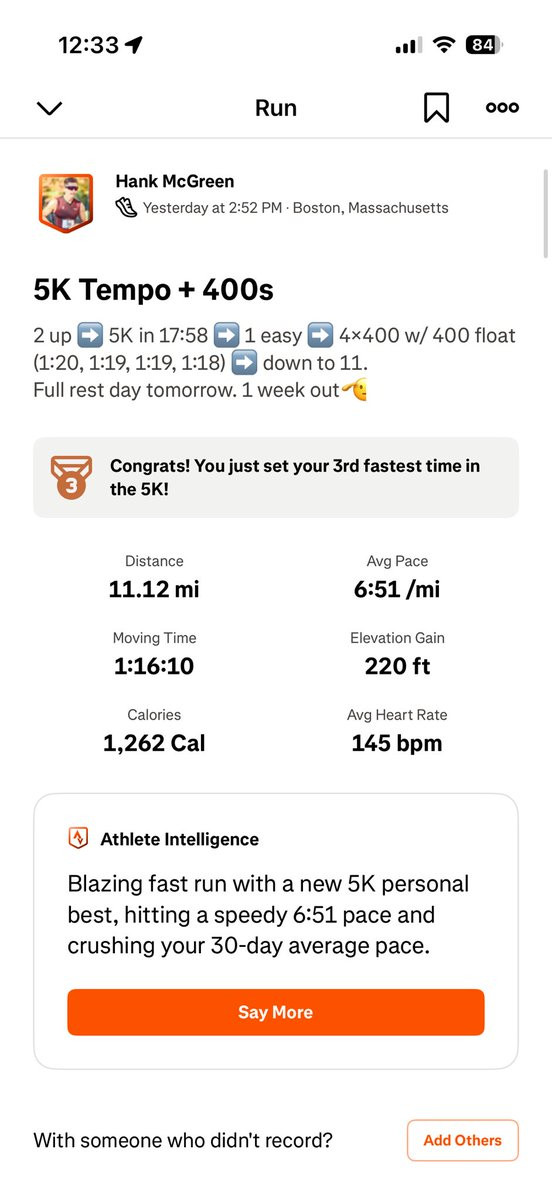Open the three-dot more options menu
The width and height of the screenshot is (552, 1200).
click(x=502, y=108)
